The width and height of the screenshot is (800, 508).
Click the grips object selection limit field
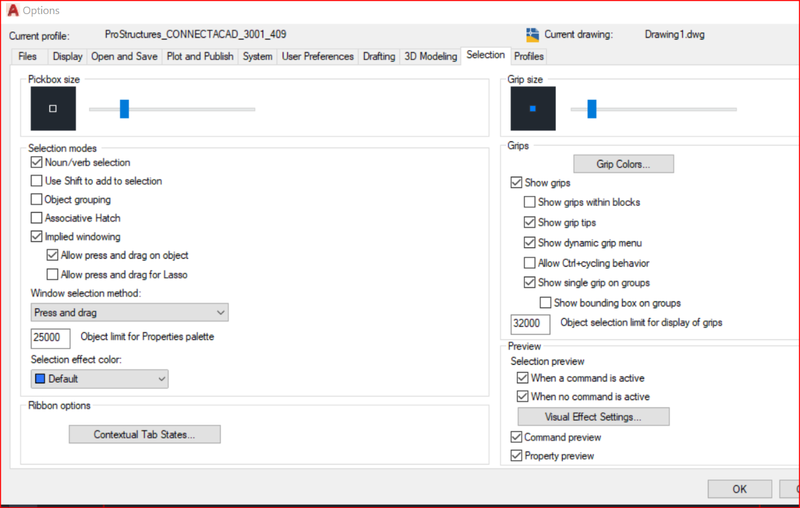(x=530, y=323)
